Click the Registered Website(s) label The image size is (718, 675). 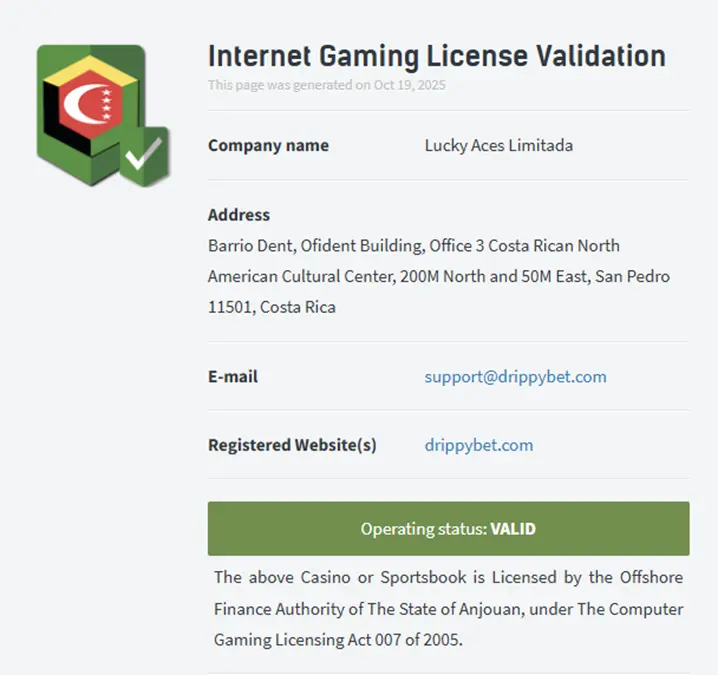pos(292,445)
